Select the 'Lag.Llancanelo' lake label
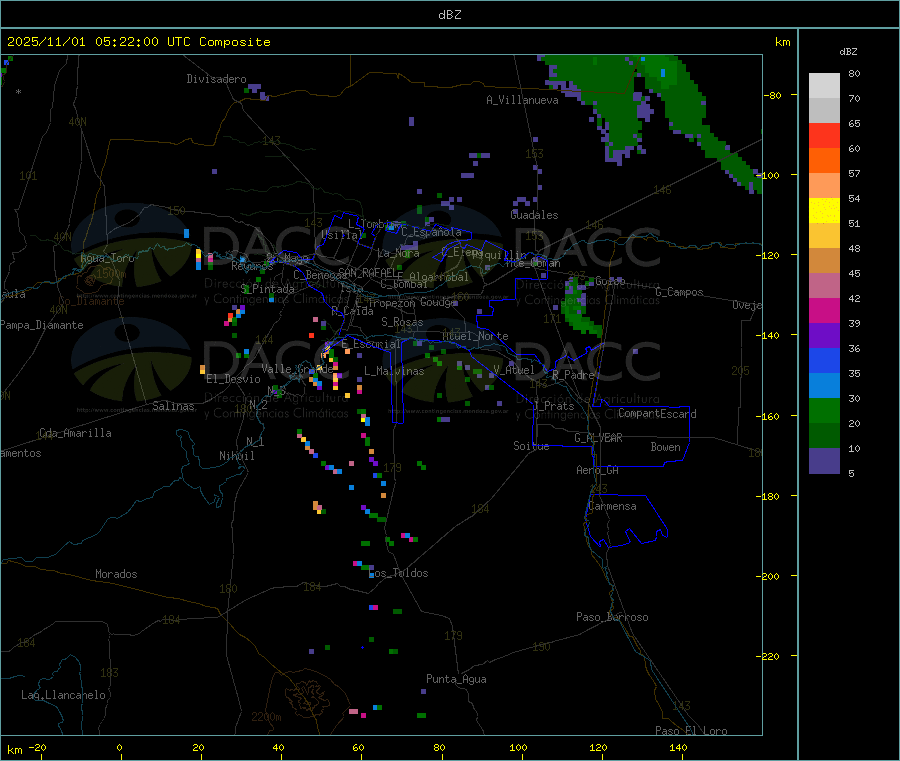Viewport: 900px width, 761px height. [64, 695]
